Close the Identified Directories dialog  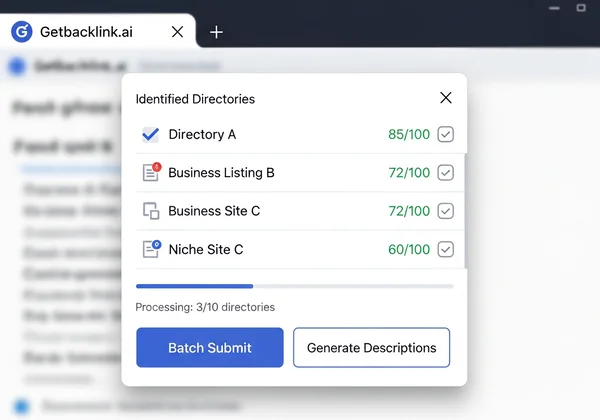(446, 98)
